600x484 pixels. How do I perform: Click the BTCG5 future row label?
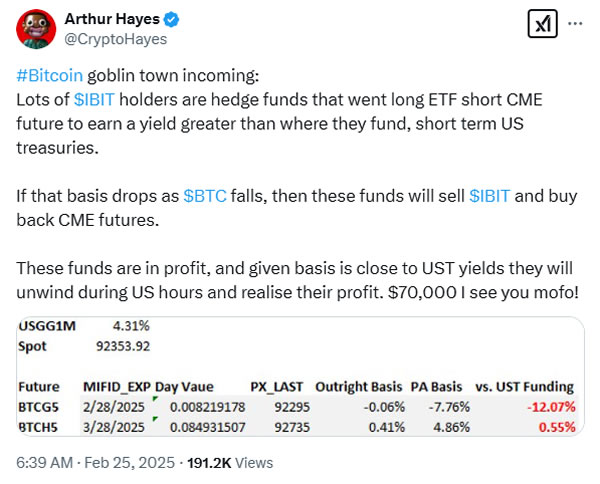(x=40, y=407)
